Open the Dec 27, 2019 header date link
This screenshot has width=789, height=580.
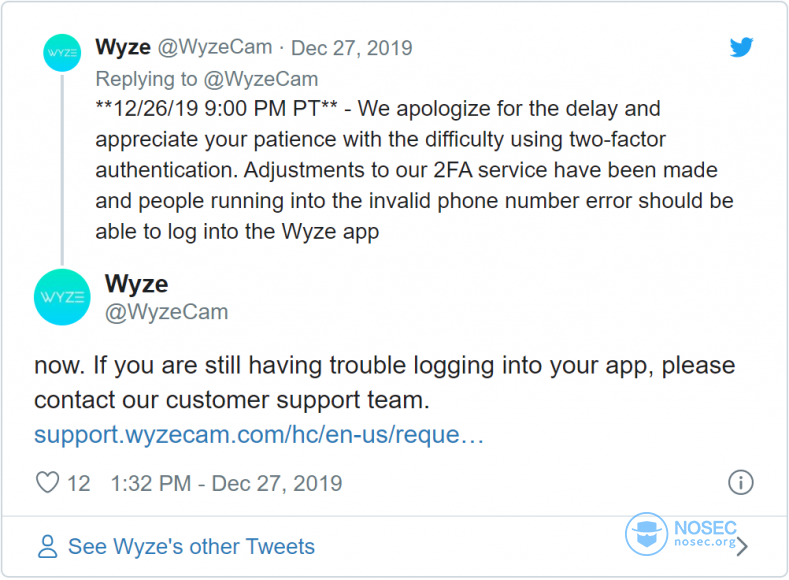tap(352, 48)
